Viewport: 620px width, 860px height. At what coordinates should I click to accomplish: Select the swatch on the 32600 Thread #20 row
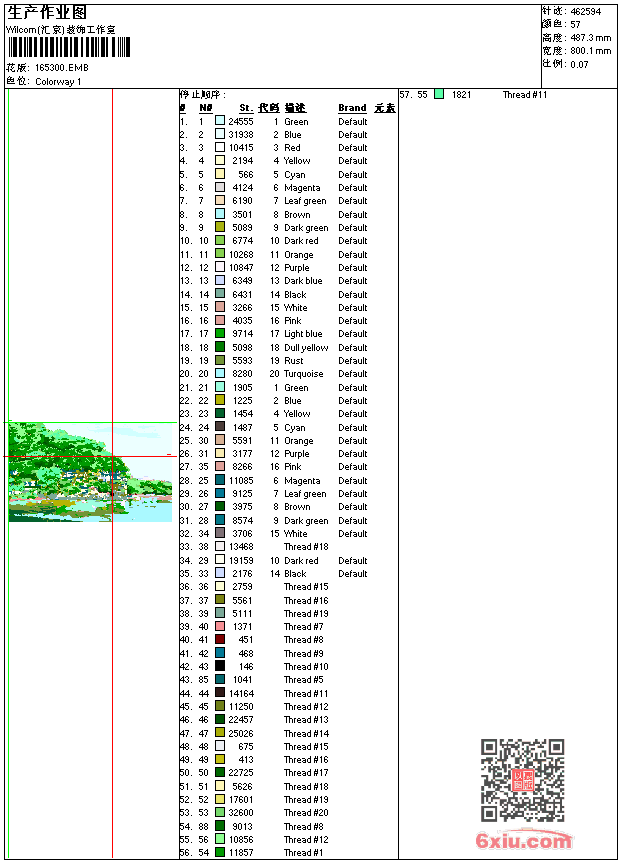[220, 812]
